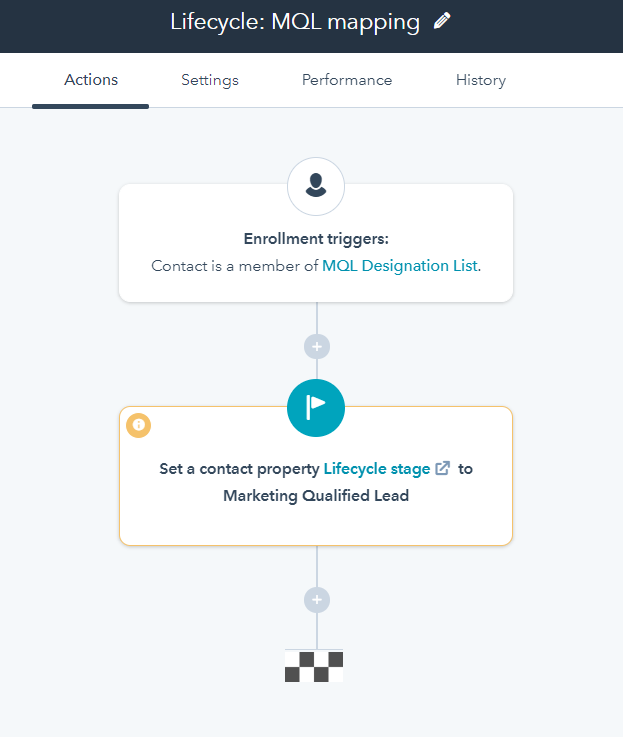Viewport: 623px width, 737px height.
Task: Follow the Lifecycle stage property link
Action: click(x=376, y=468)
